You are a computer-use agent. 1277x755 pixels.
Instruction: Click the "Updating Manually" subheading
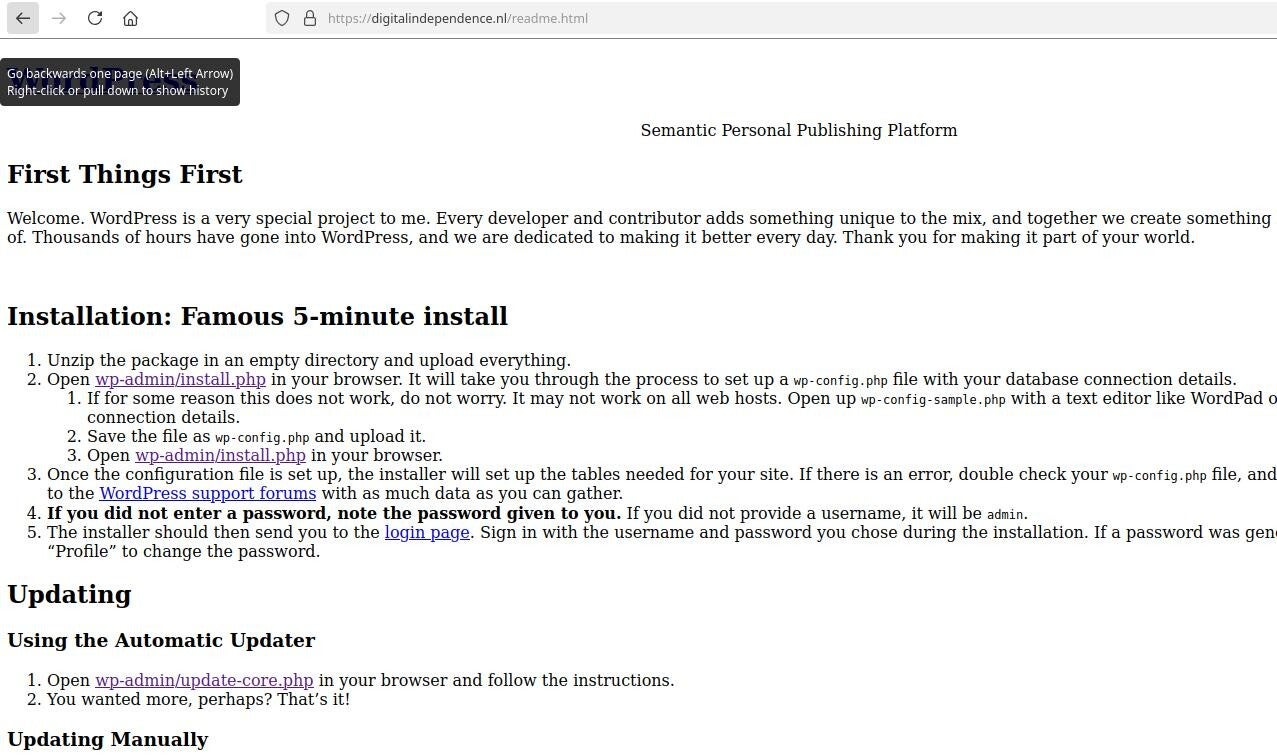[107, 740]
